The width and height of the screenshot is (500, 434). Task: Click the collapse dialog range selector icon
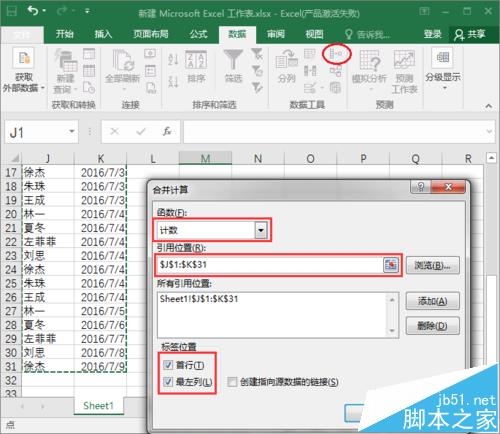coord(391,265)
